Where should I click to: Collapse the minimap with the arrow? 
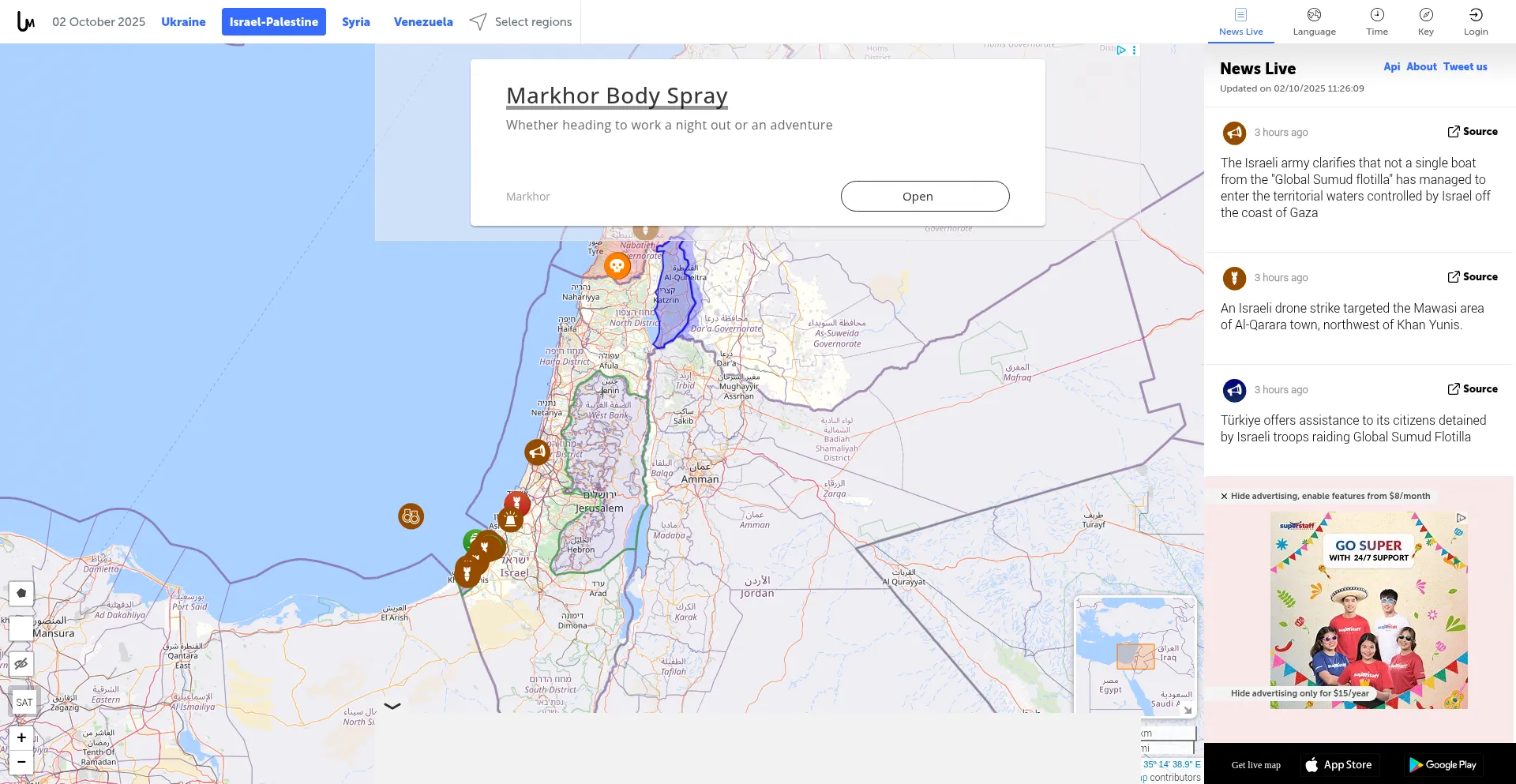pos(1187,710)
